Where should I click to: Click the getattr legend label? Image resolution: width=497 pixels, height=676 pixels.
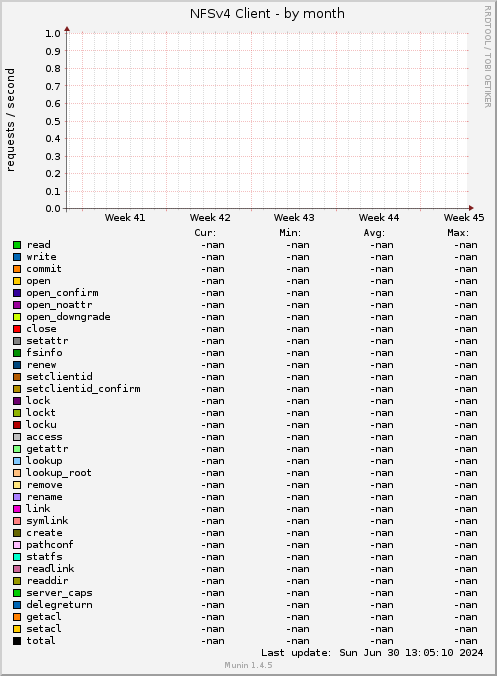point(47,449)
